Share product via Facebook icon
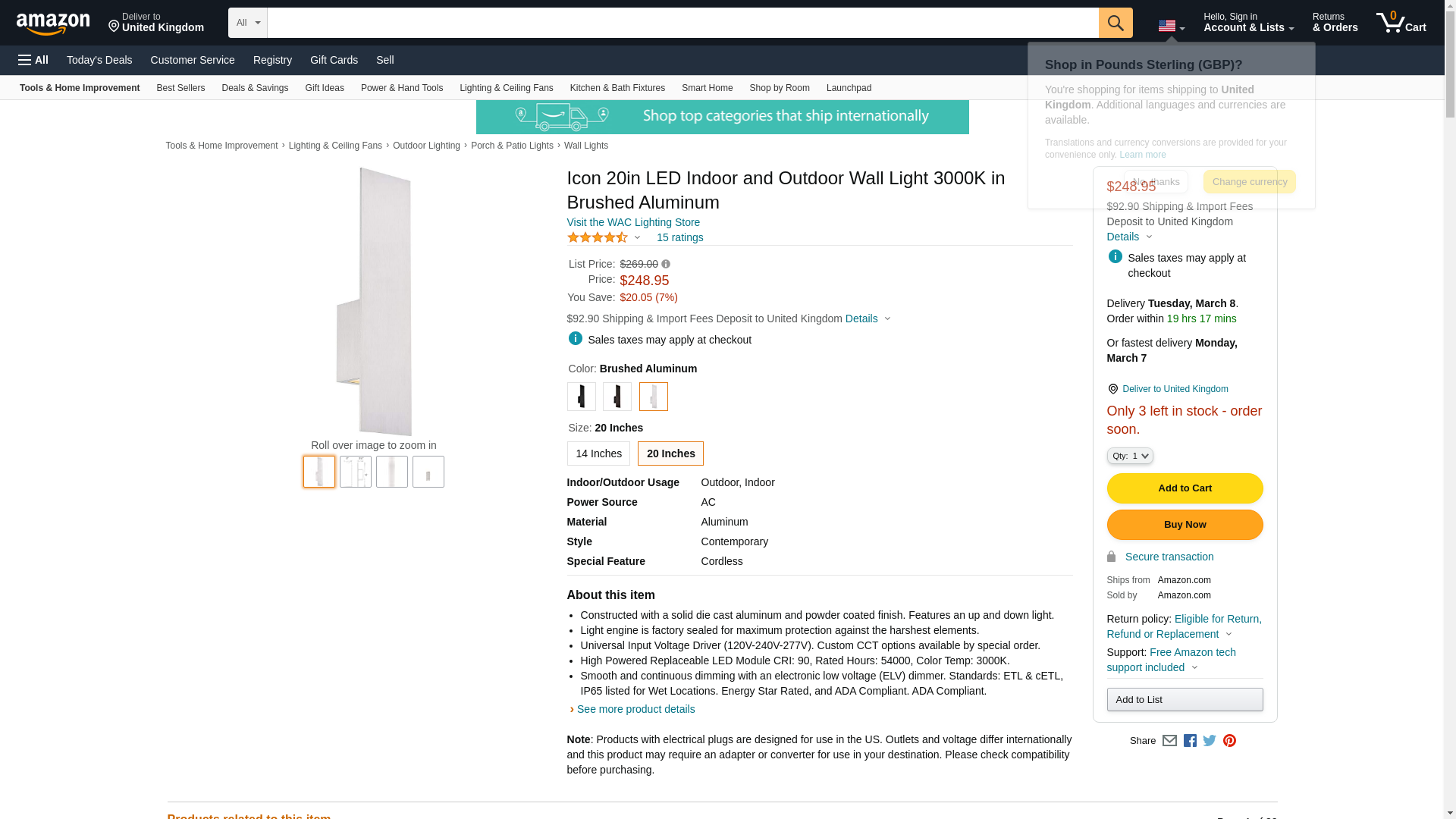The image size is (1456, 819). [1190, 741]
